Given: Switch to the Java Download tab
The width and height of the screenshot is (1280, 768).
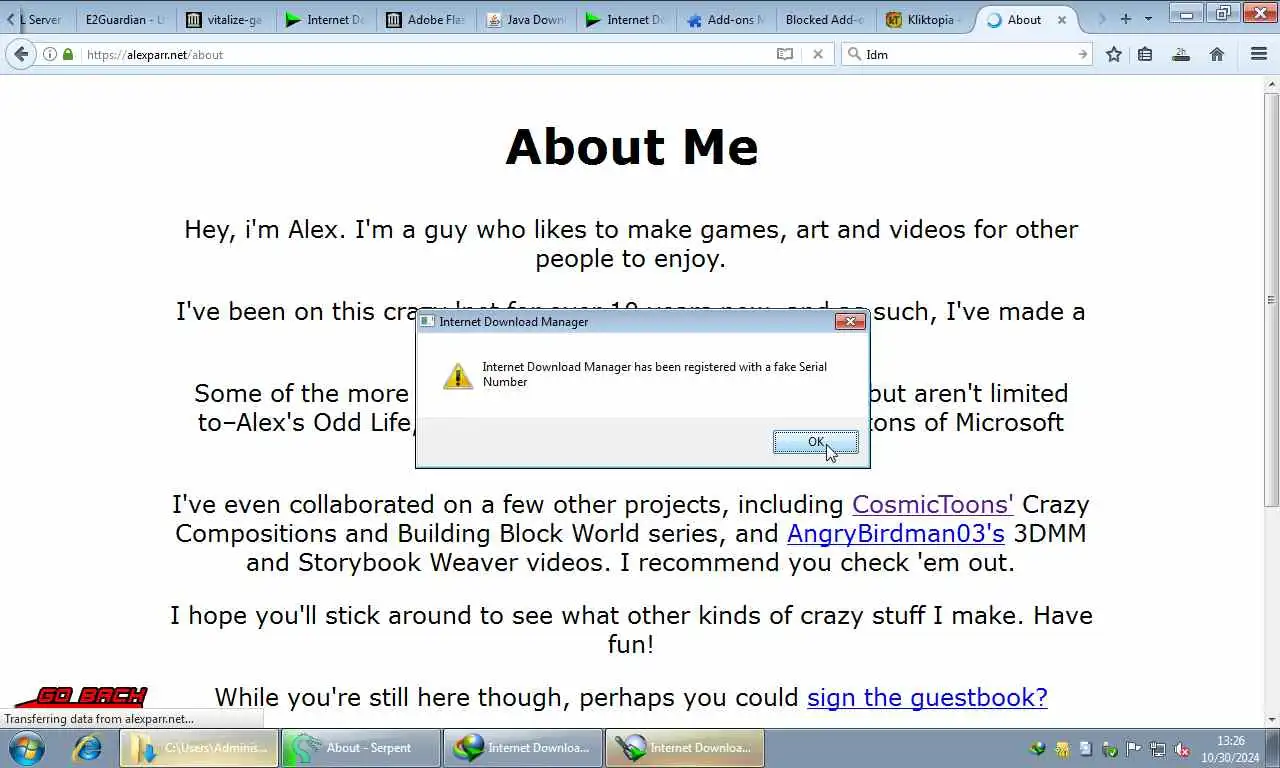Looking at the screenshot, I should pyautogui.click(x=524, y=19).
